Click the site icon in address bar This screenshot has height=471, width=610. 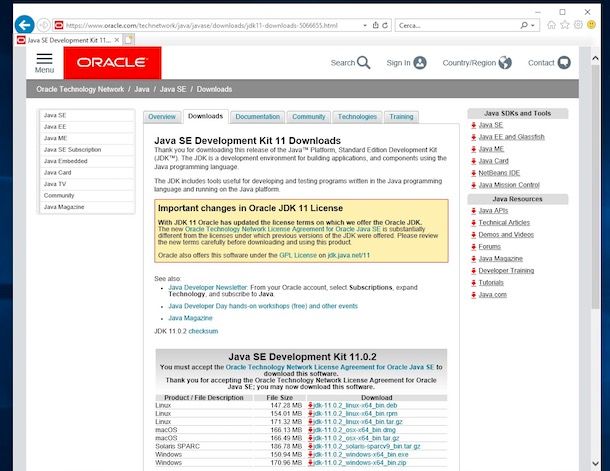click(x=59, y=25)
